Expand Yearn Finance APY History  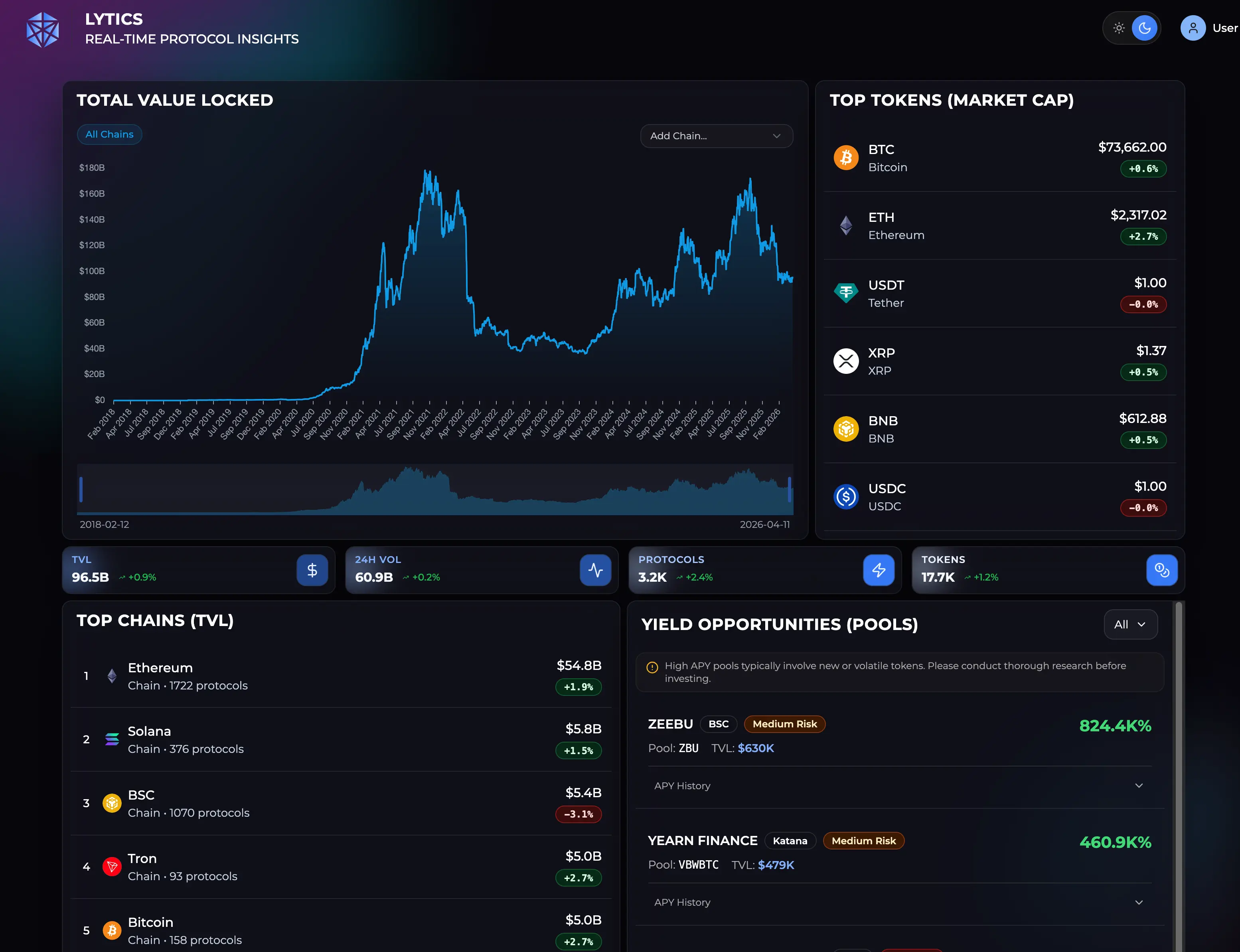[x=899, y=903]
